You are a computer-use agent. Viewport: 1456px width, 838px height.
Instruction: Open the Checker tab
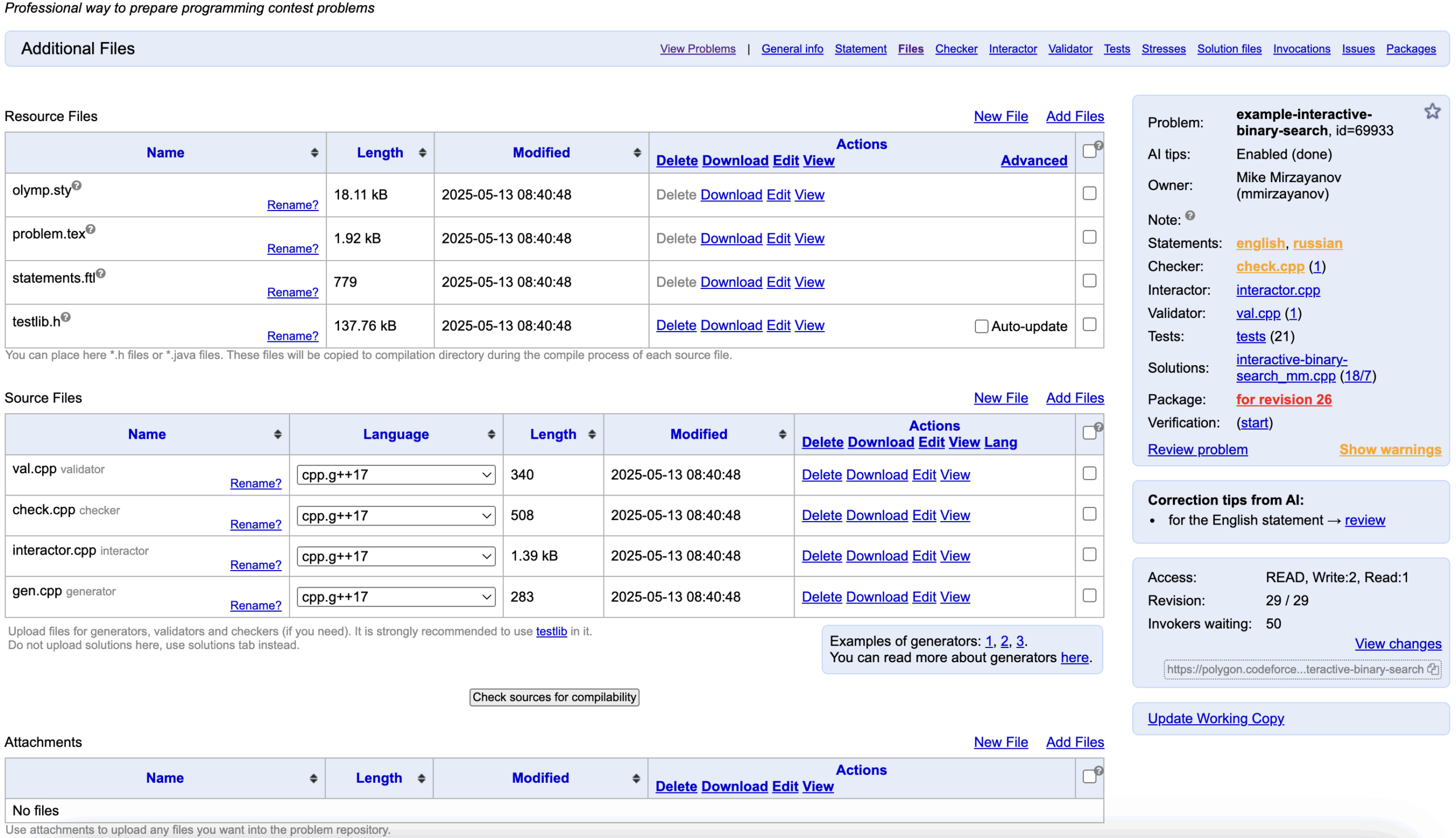pos(955,49)
